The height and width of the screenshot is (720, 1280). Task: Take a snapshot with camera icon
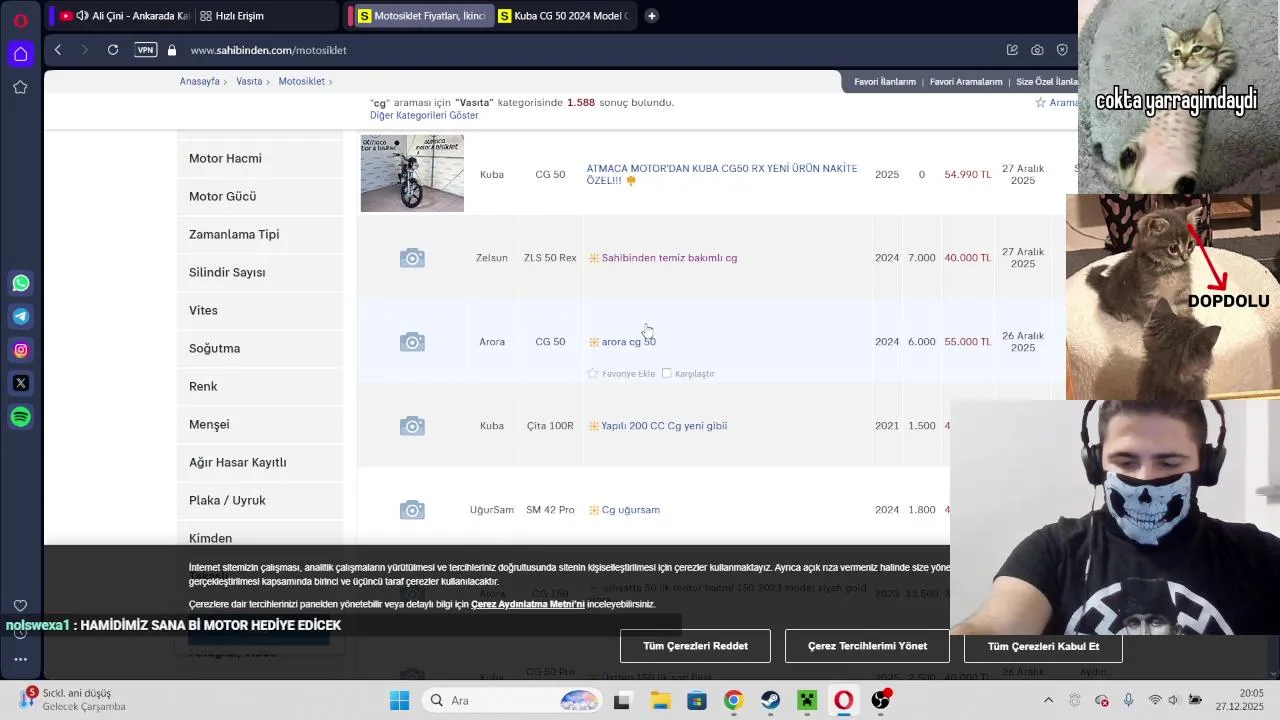pos(1037,50)
